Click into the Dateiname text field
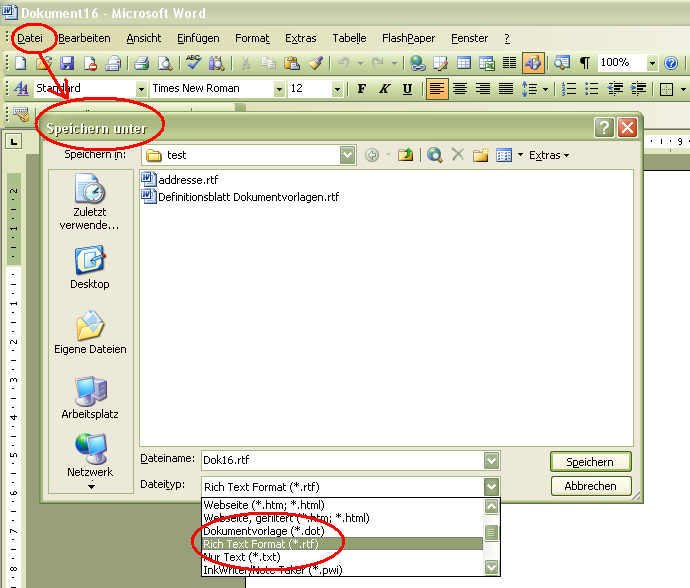This screenshot has height=588, width=690. pyautogui.click(x=340, y=460)
